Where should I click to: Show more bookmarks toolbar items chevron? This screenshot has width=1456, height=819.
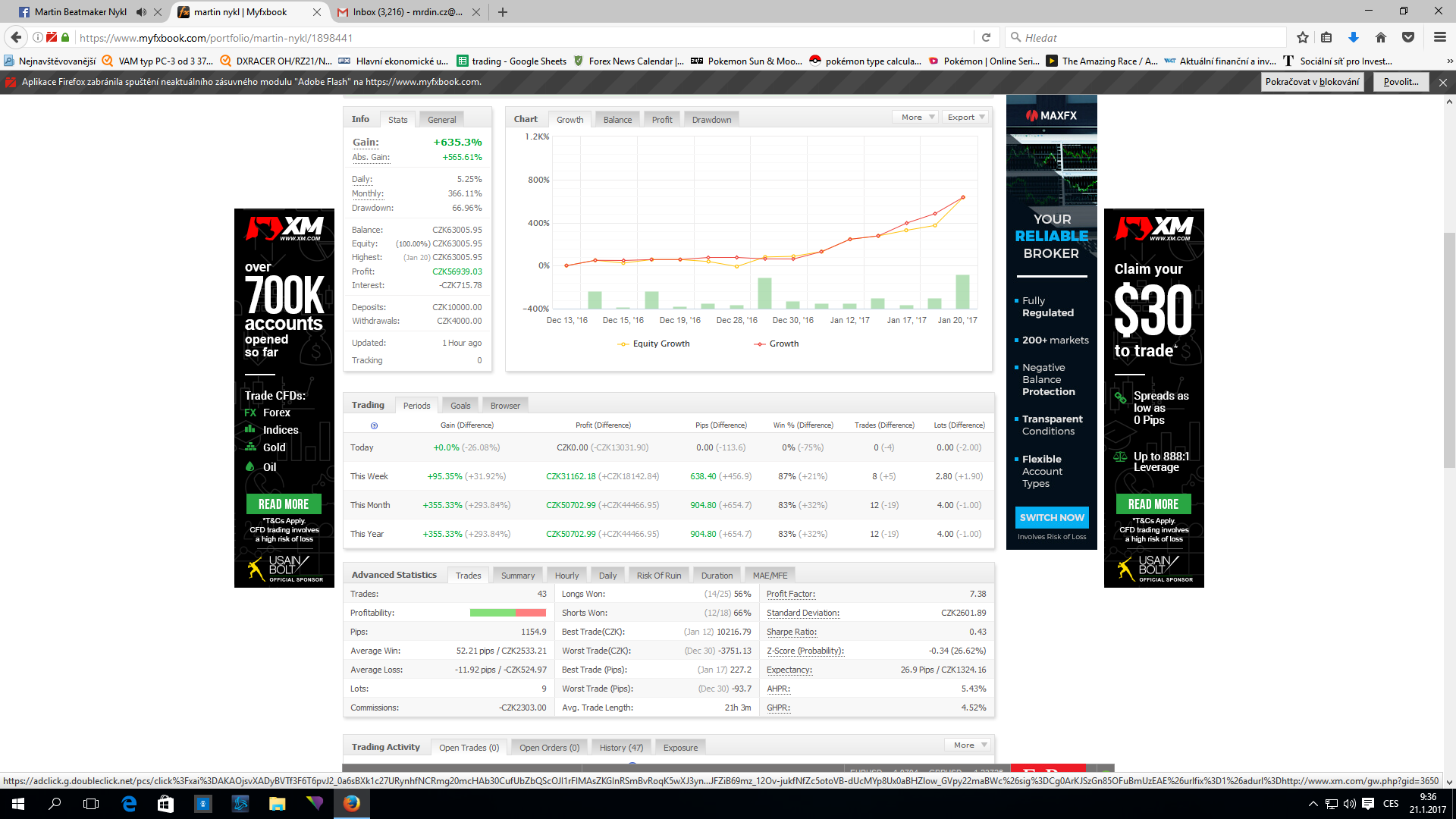[x=1449, y=61]
